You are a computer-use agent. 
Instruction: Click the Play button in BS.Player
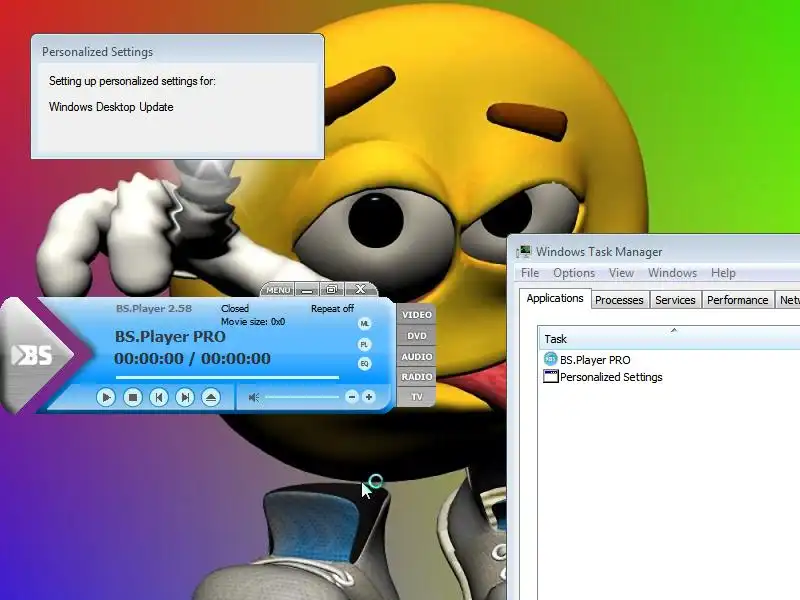[x=106, y=397]
